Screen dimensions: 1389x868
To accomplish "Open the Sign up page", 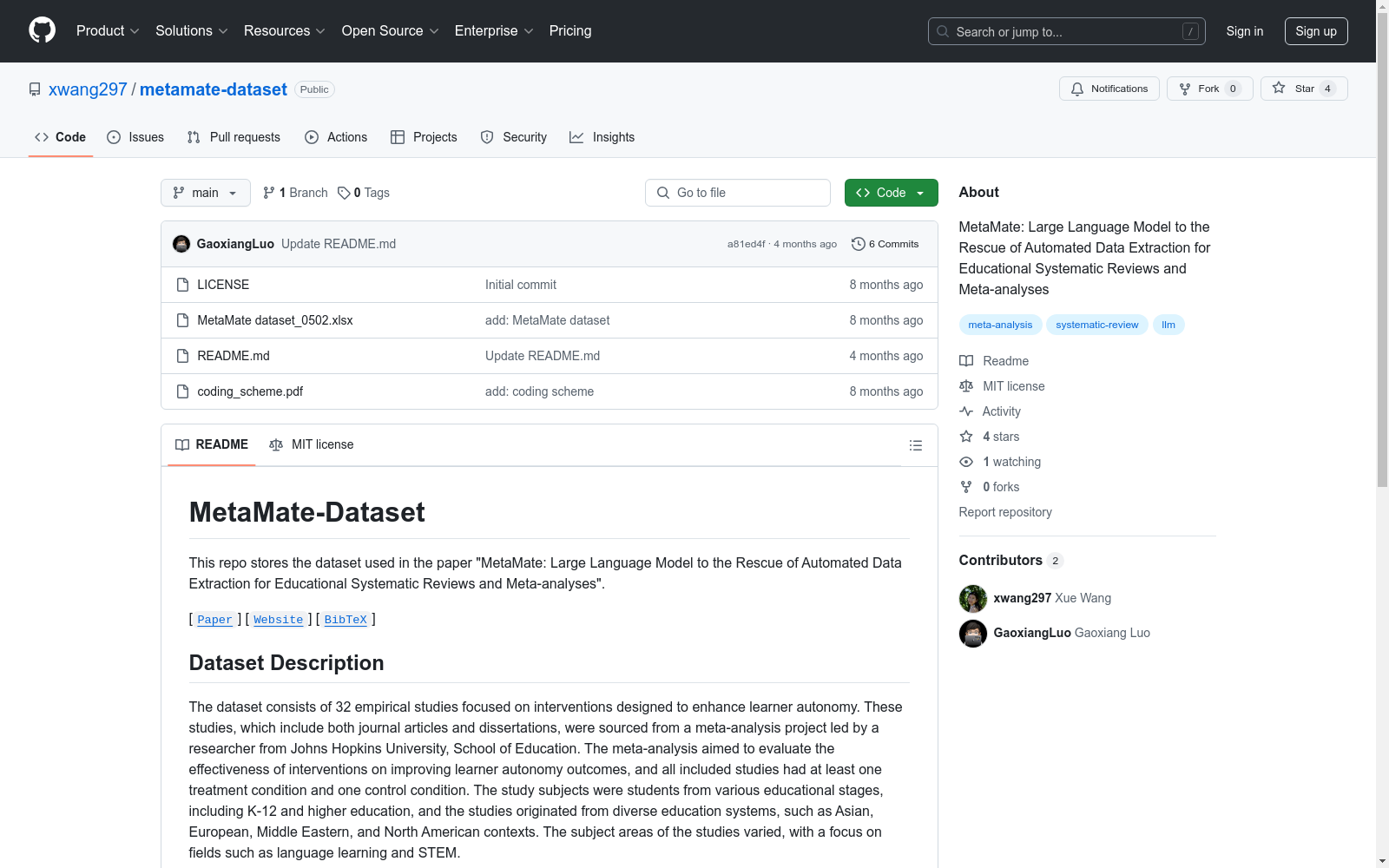I will (x=1316, y=31).
